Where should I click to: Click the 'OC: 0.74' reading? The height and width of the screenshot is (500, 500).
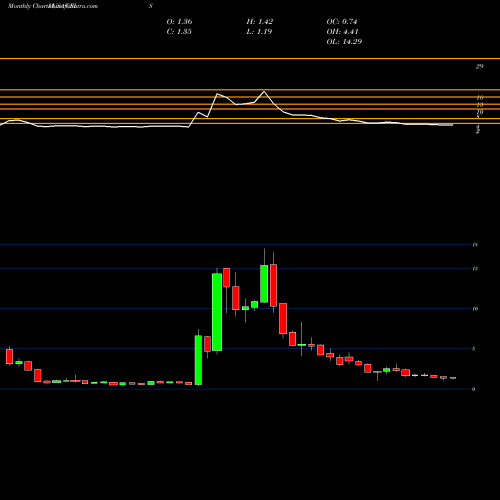pos(342,22)
